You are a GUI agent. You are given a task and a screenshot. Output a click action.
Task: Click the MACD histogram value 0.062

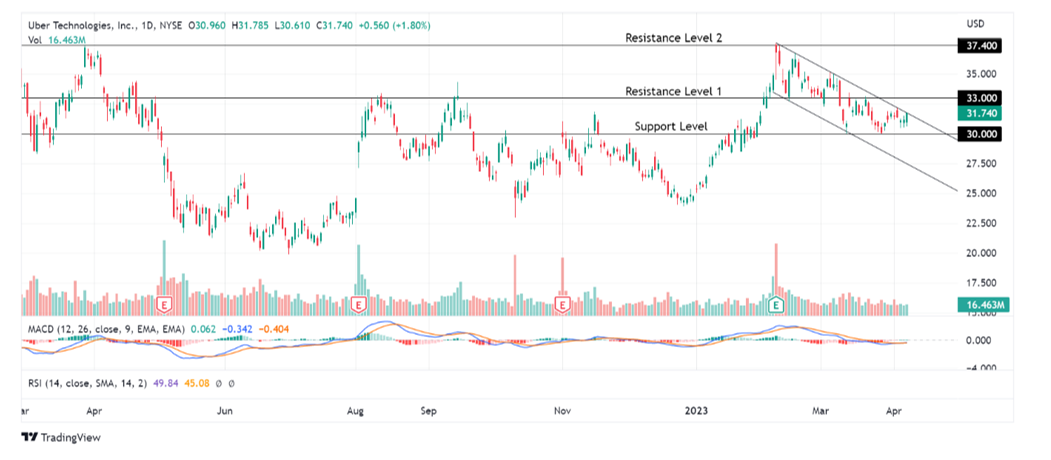203,329
